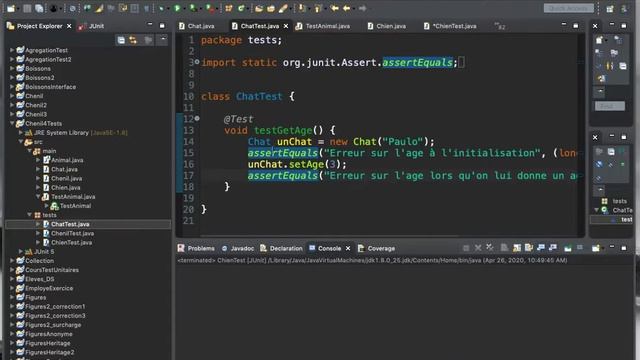The image size is (640, 360).
Task: Click the Terminate icon in Console
Action: pos(466,248)
